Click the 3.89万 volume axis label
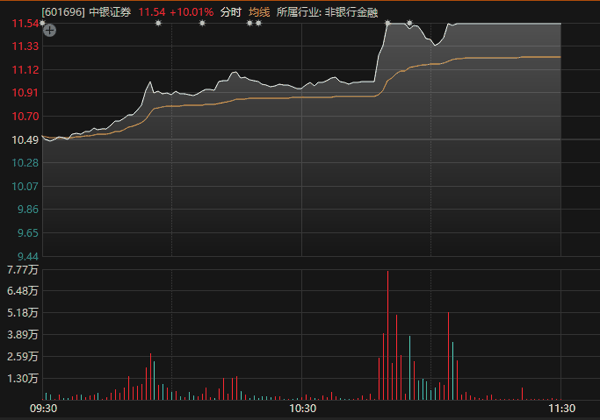The width and height of the screenshot is (600, 420). click(x=23, y=335)
